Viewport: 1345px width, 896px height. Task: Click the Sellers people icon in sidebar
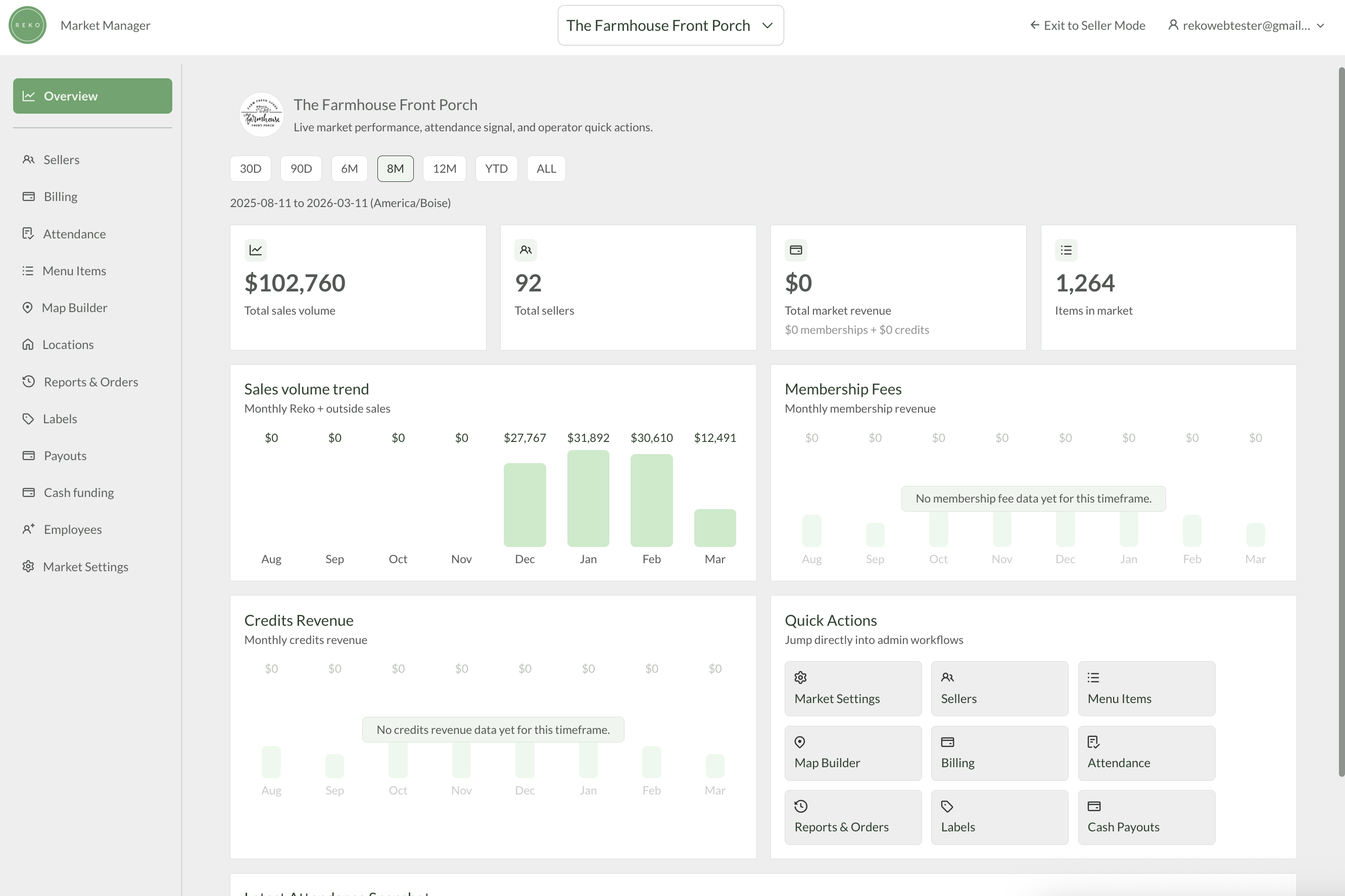coord(28,160)
